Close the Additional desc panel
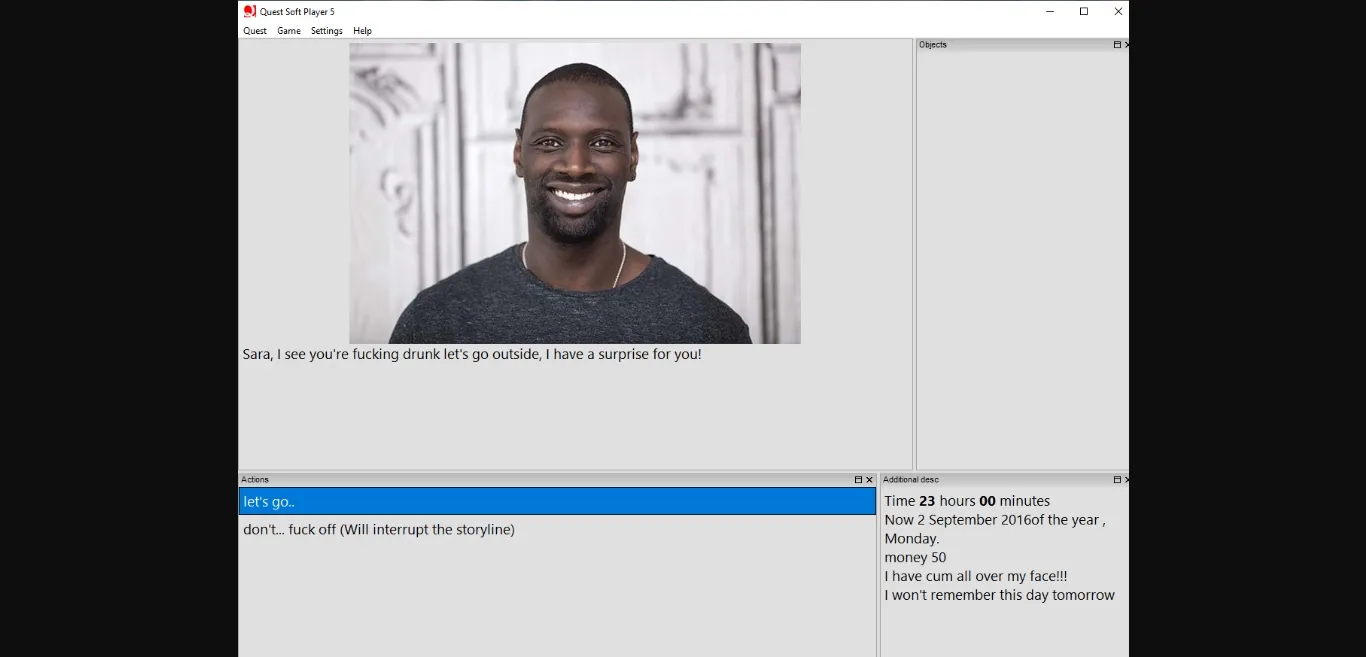1366x657 pixels. click(1127, 480)
